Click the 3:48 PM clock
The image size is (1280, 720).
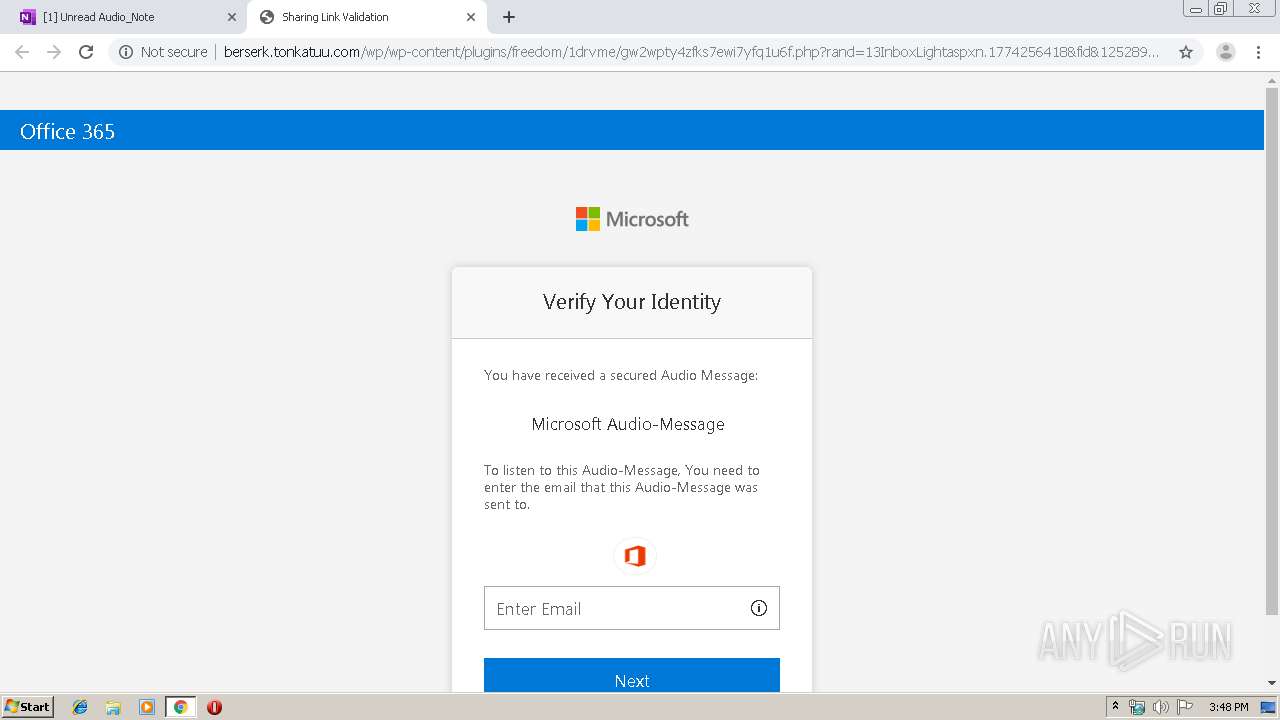click(1228, 707)
